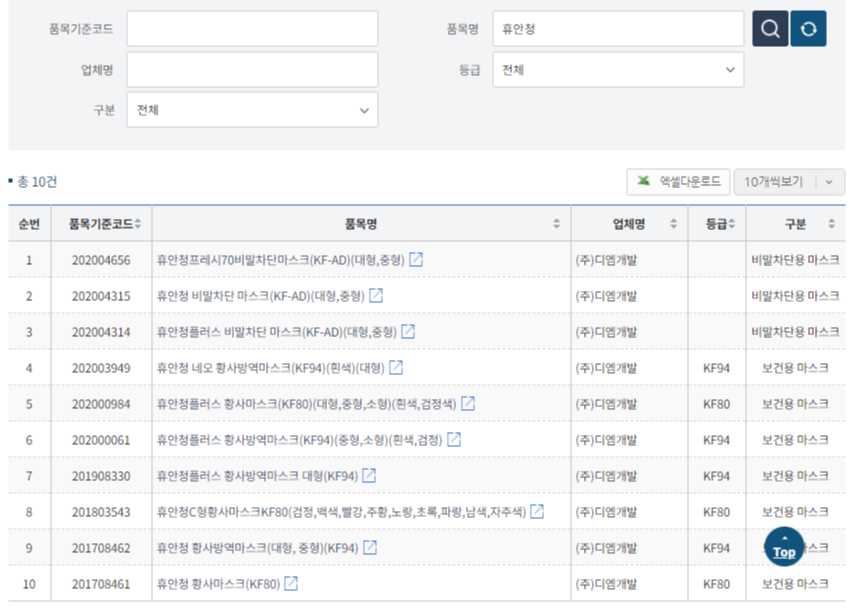Select item code 202003949
The image size is (850, 609).
(101, 368)
